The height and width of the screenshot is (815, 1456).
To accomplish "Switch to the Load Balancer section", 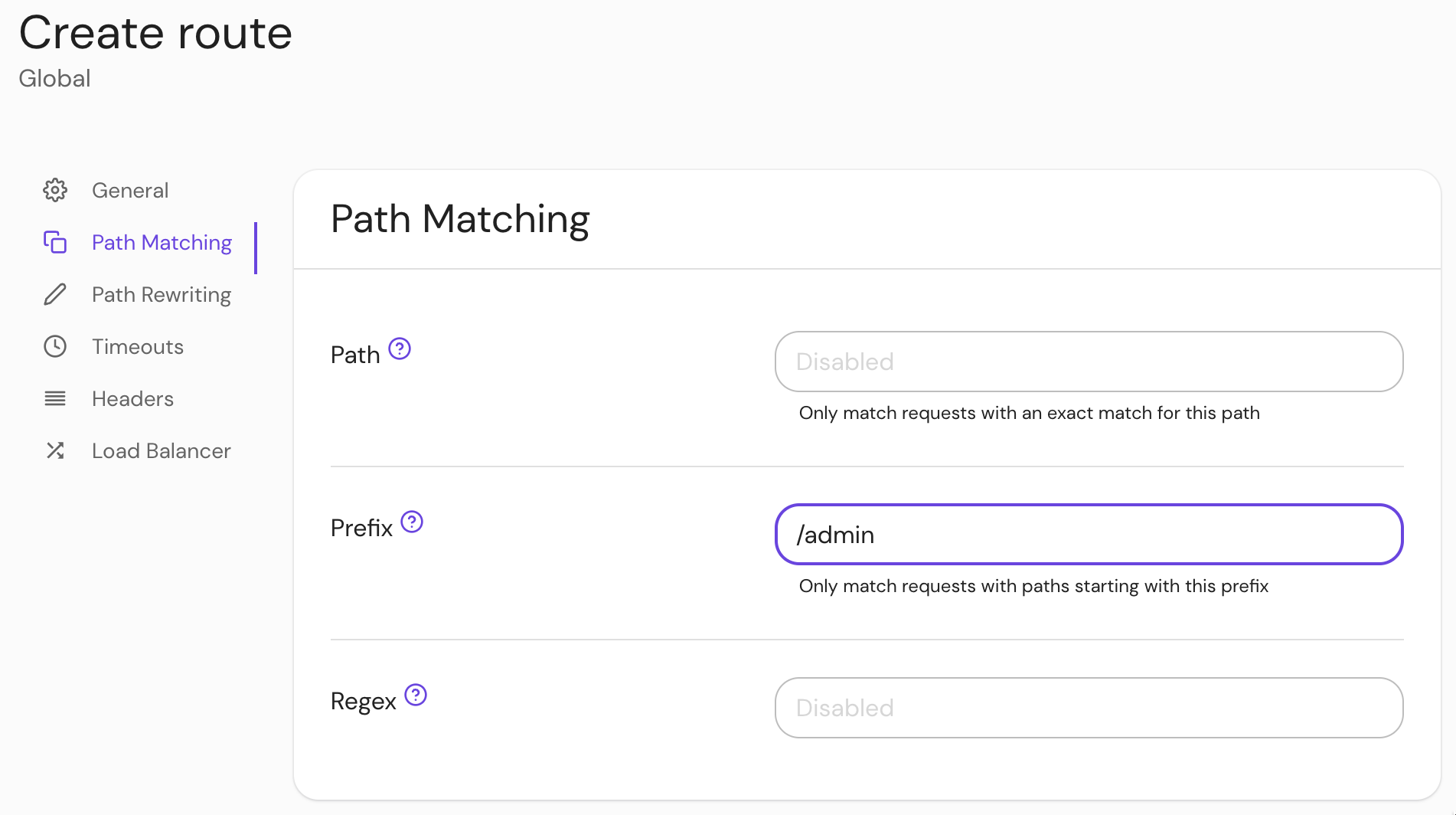I will [x=161, y=450].
